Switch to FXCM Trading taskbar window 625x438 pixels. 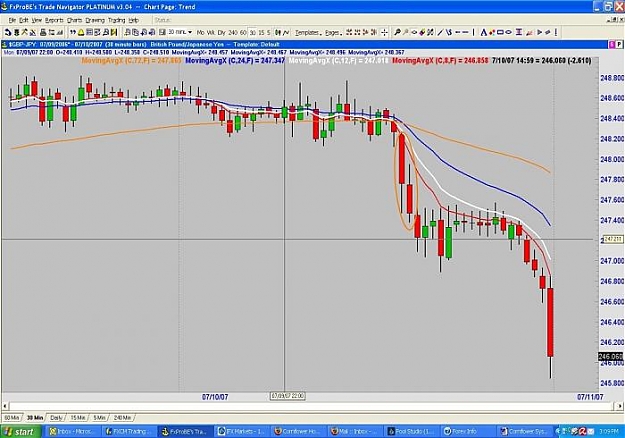tap(128, 432)
